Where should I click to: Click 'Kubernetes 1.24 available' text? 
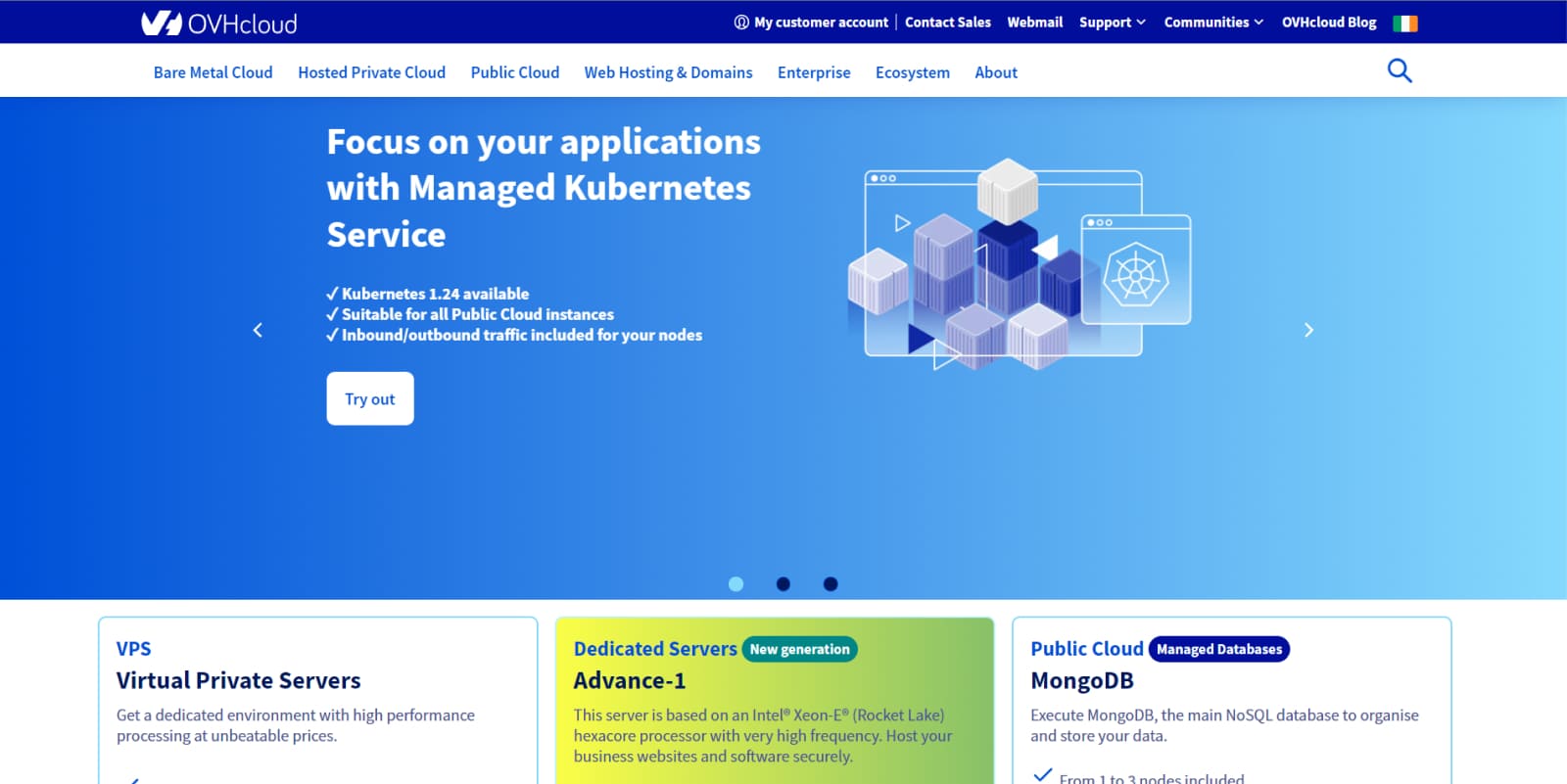pos(435,294)
